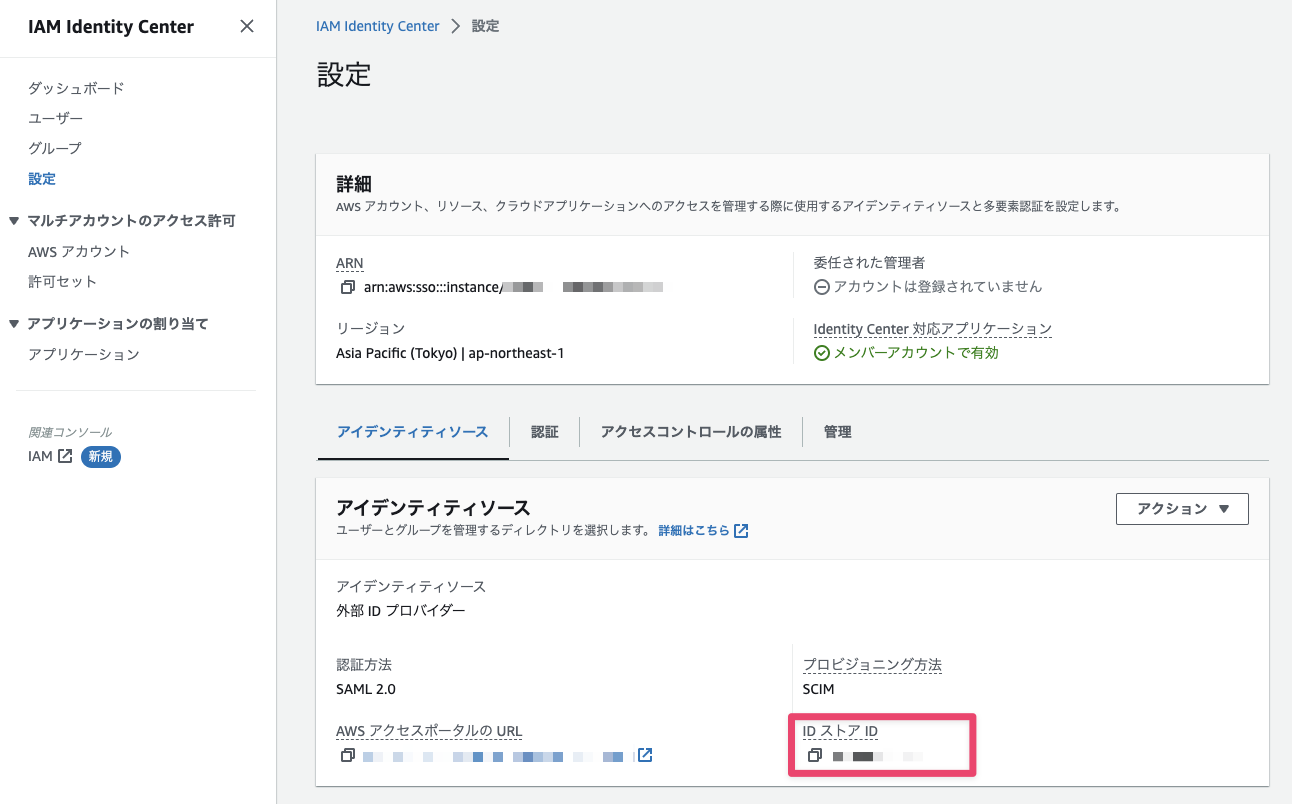Click the ARN label
The width and height of the screenshot is (1292, 804).
(x=350, y=263)
